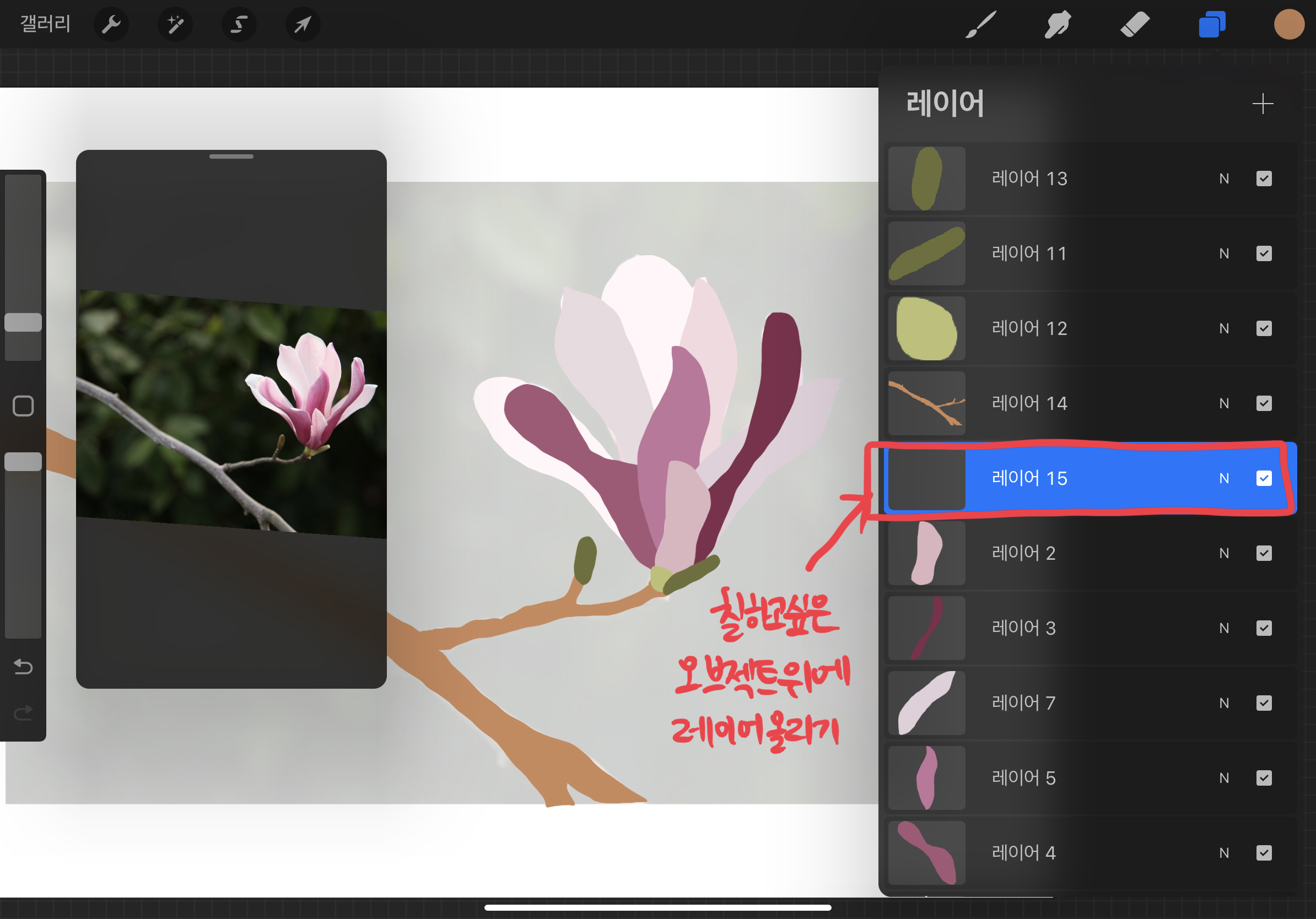Toggle visibility checkbox for 레이어 2

[x=1263, y=554]
